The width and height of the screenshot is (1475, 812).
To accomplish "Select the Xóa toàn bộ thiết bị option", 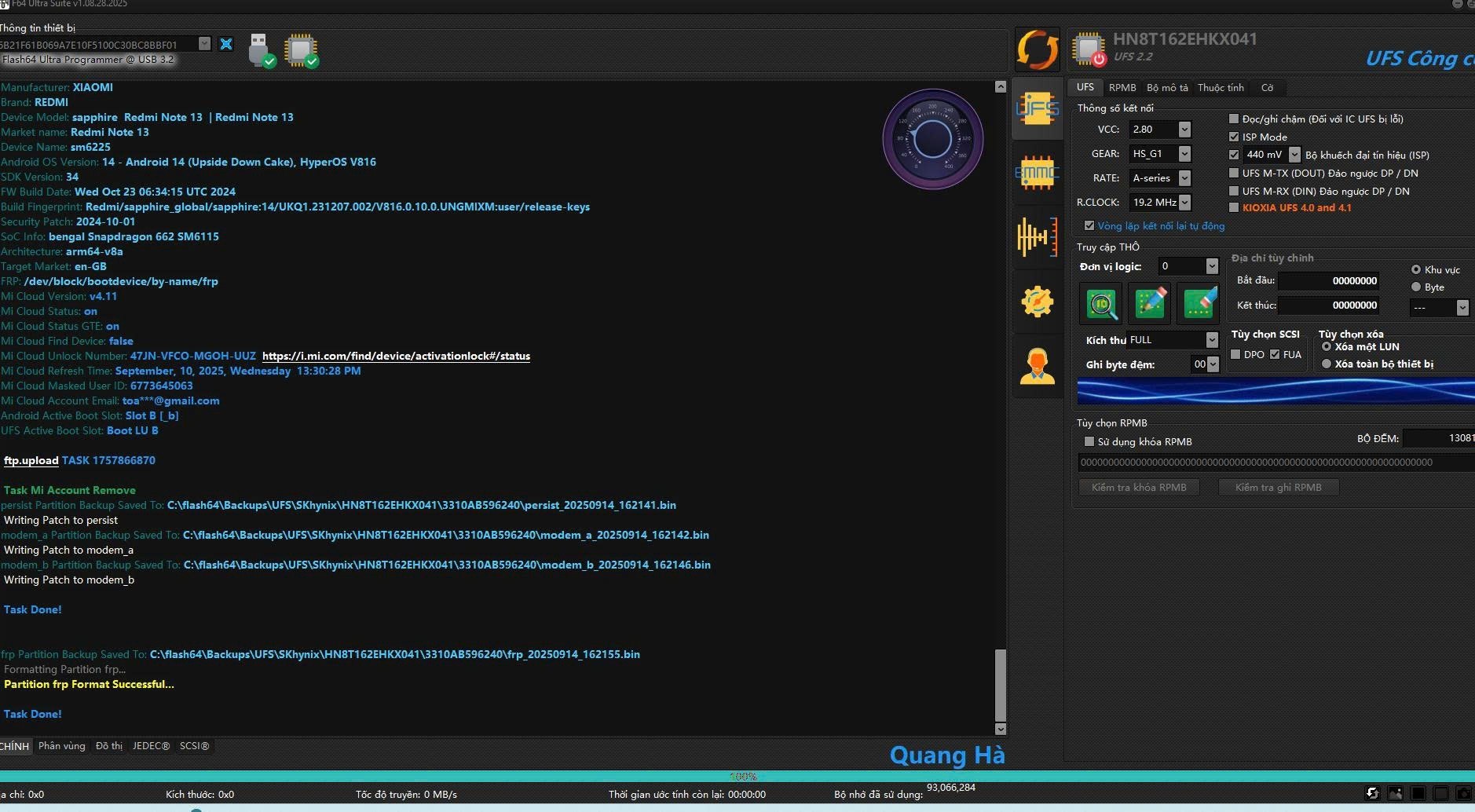I will (1327, 364).
